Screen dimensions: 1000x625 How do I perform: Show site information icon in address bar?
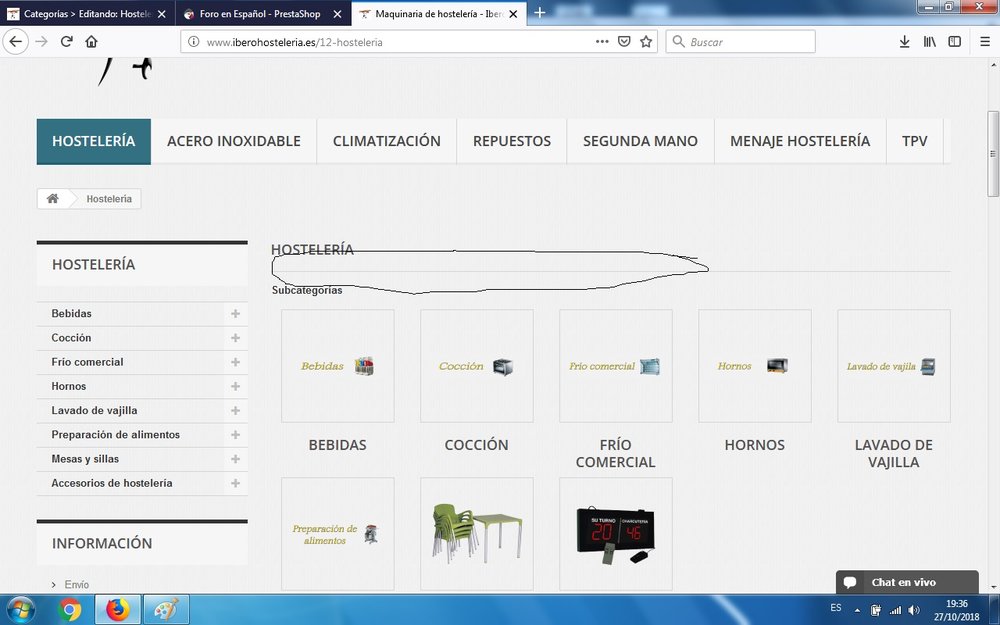click(x=193, y=42)
